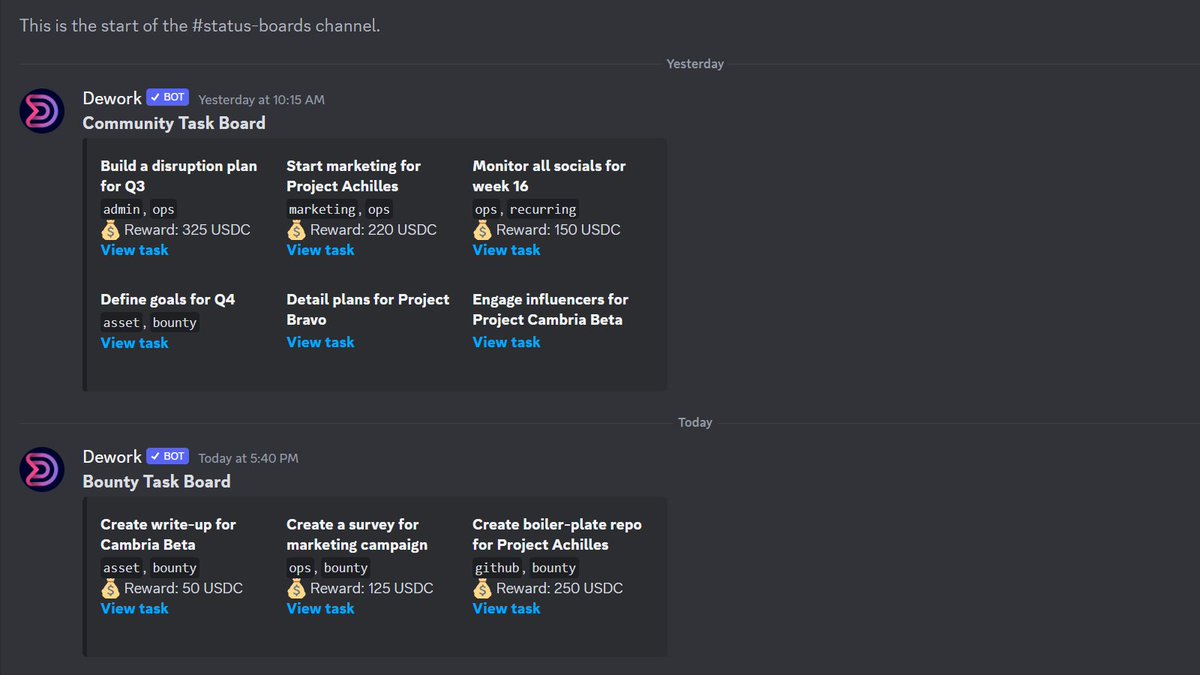
Task: Click the 'Define goals for Q4' title
Action: click(168, 299)
